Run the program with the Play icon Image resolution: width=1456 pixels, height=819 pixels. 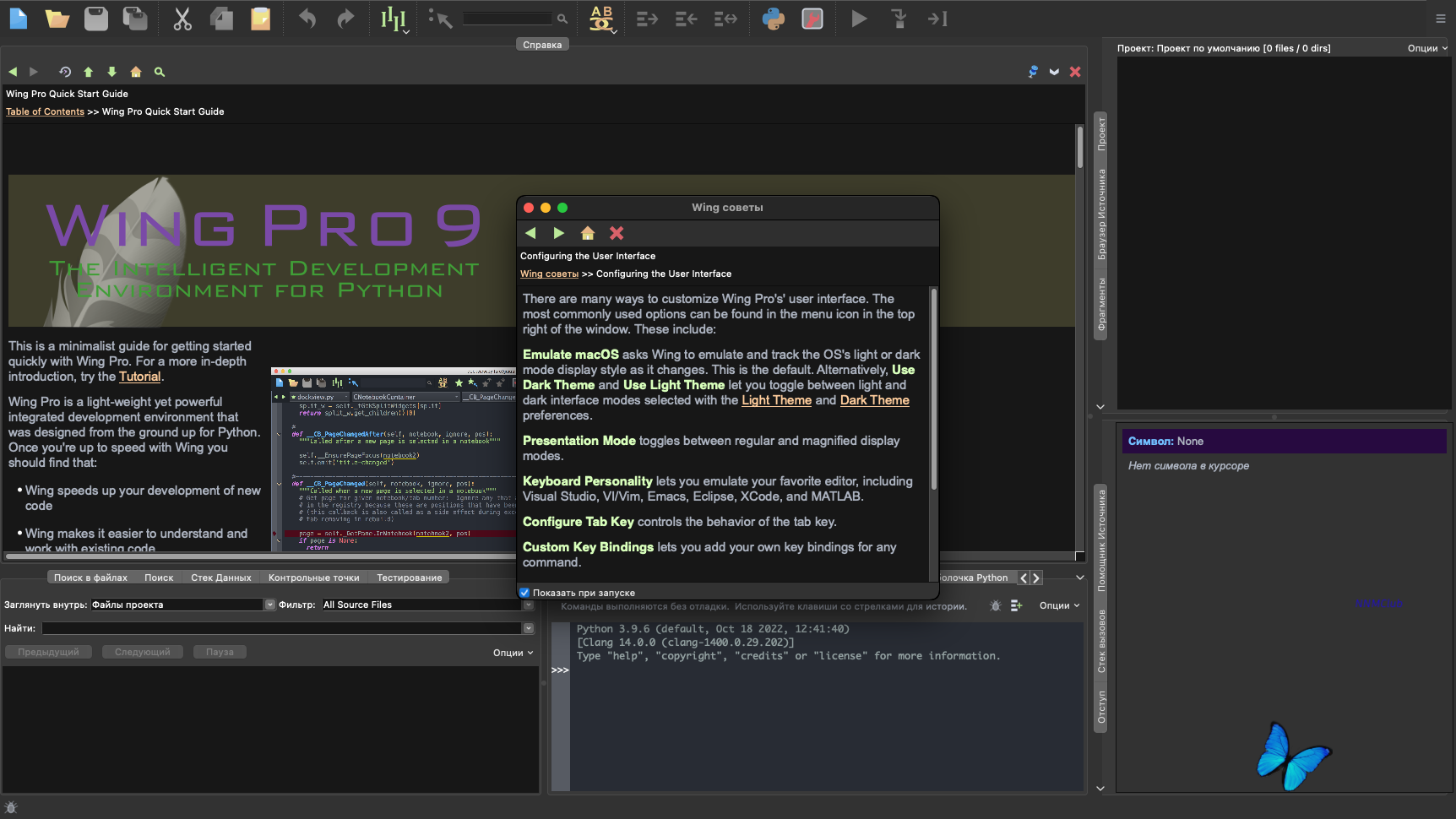pos(858,18)
